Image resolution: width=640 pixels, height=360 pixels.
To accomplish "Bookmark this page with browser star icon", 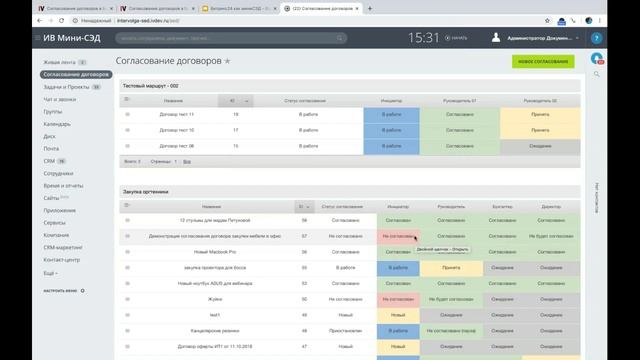I will [x=547, y=20].
